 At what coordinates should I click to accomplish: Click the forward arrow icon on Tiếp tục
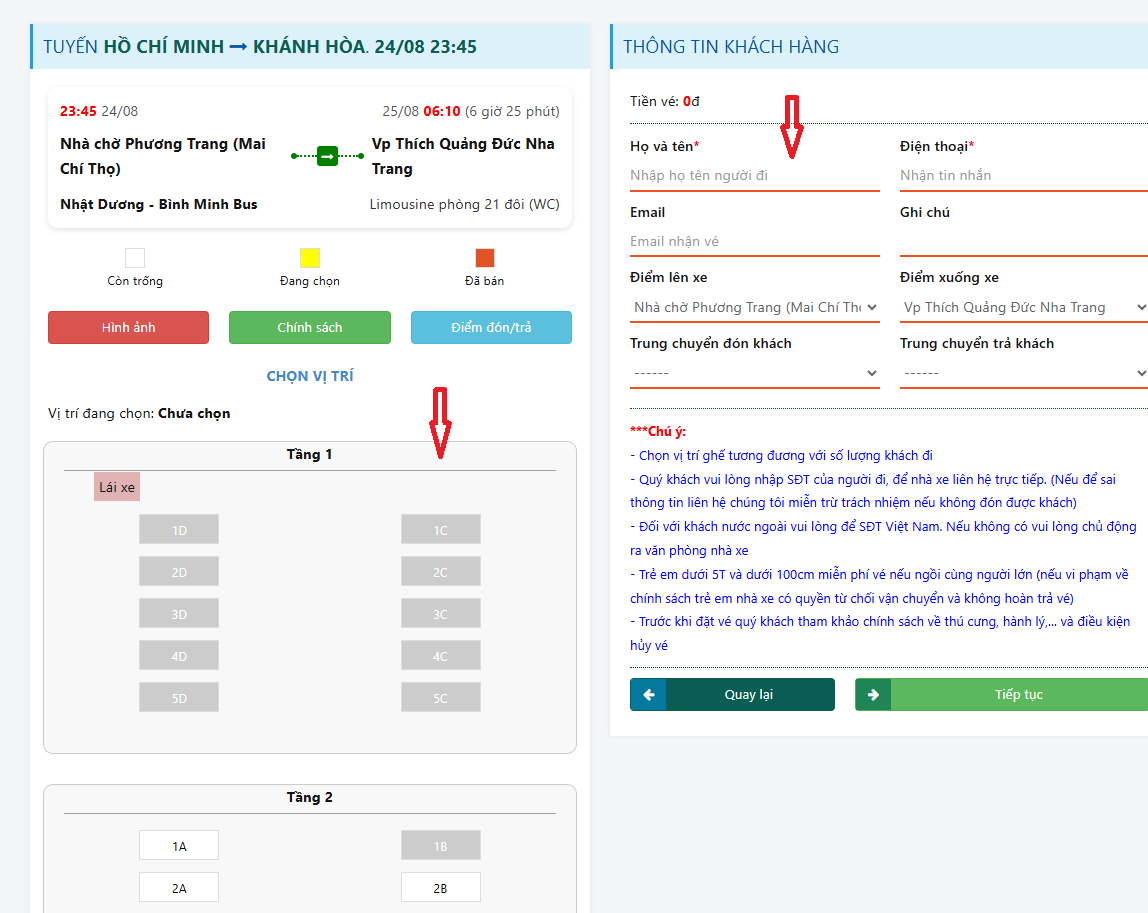(873, 695)
